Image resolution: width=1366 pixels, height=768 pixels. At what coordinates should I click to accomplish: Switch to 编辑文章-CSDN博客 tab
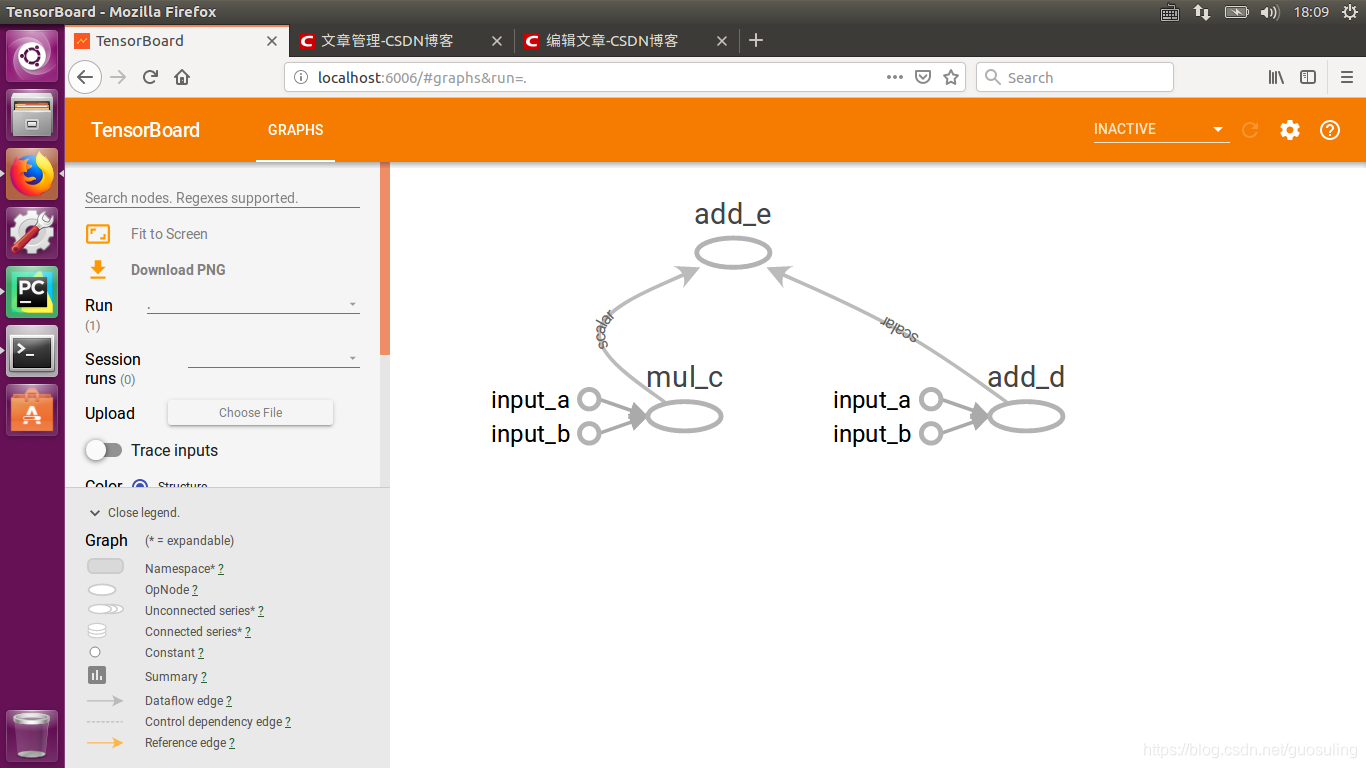[x=628, y=41]
